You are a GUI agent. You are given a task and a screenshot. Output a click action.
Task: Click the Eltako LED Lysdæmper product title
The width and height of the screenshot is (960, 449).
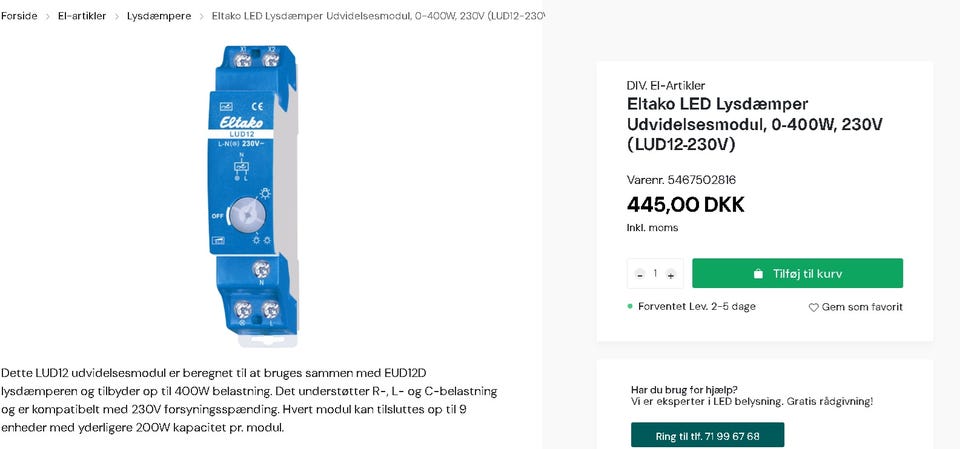coord(754,124)
